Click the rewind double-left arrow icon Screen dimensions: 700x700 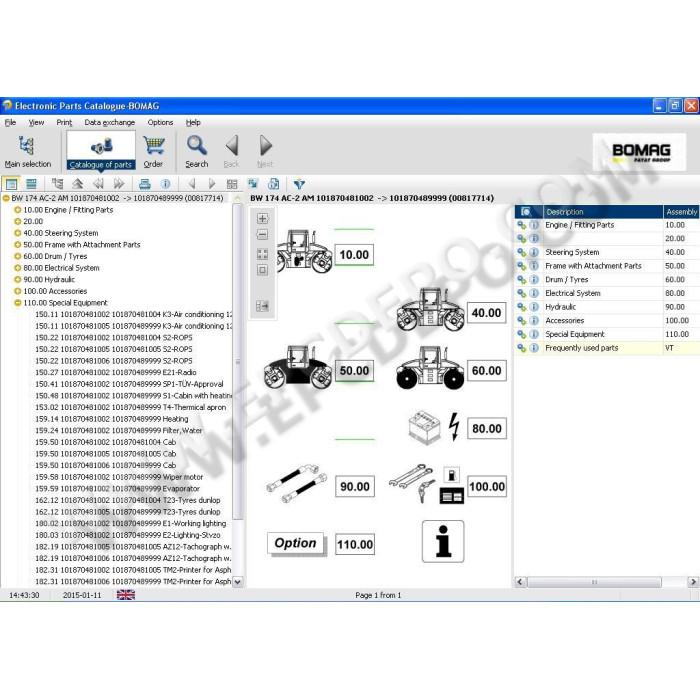(x=98, y=183)
